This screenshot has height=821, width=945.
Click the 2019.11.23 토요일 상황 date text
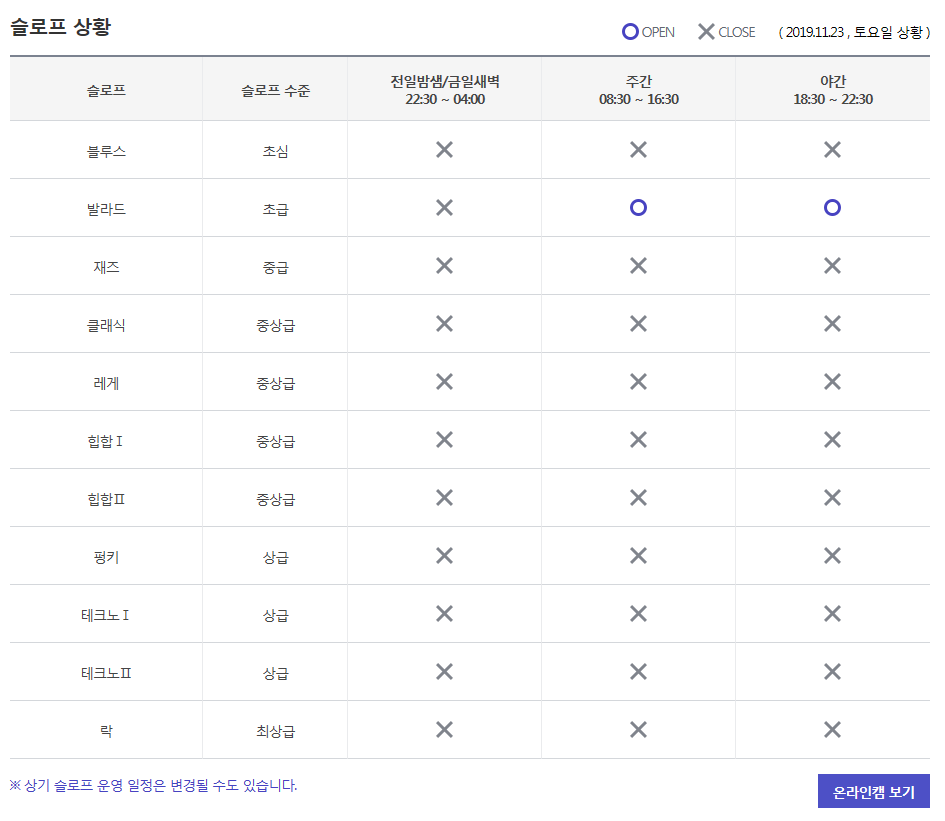point(854,32)
